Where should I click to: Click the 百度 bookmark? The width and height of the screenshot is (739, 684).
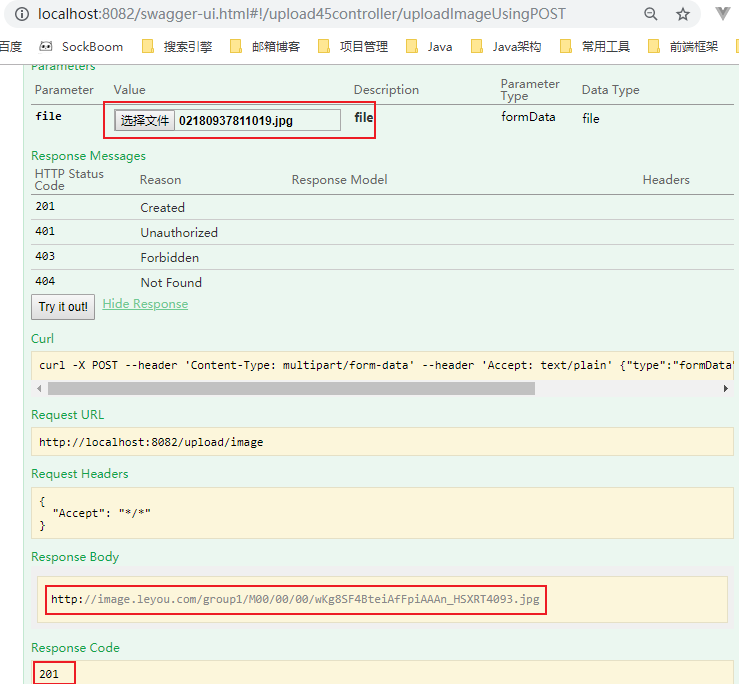click(10, 47)
